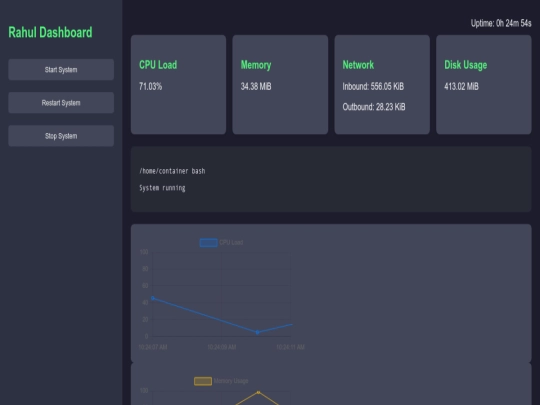
Task: Select the 71.03% CPU value
Action: [150, 86]
